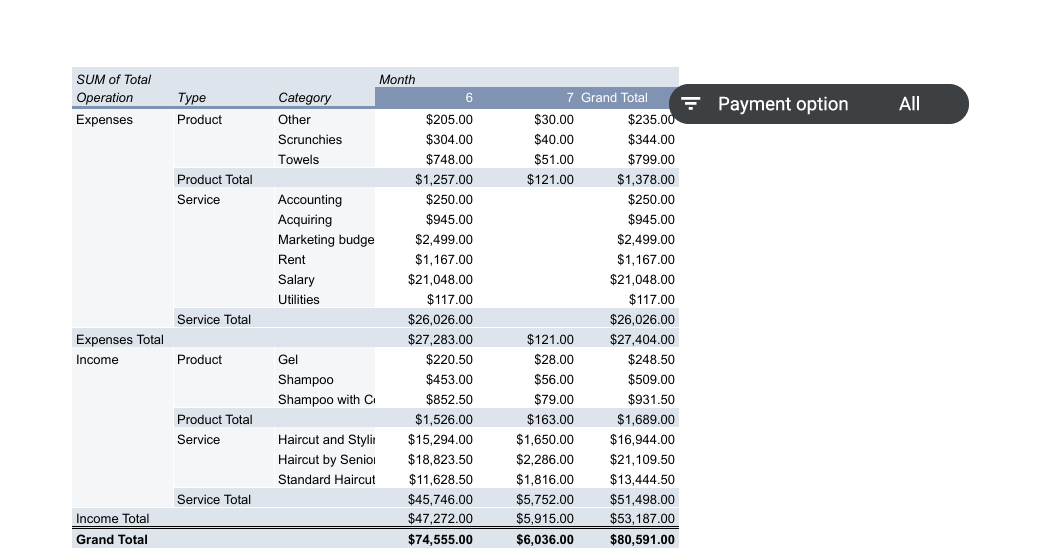Viewport: 1052px width, 557px height.
Task: Click the $51,498.00 Service grand total value
Action: 642,499
